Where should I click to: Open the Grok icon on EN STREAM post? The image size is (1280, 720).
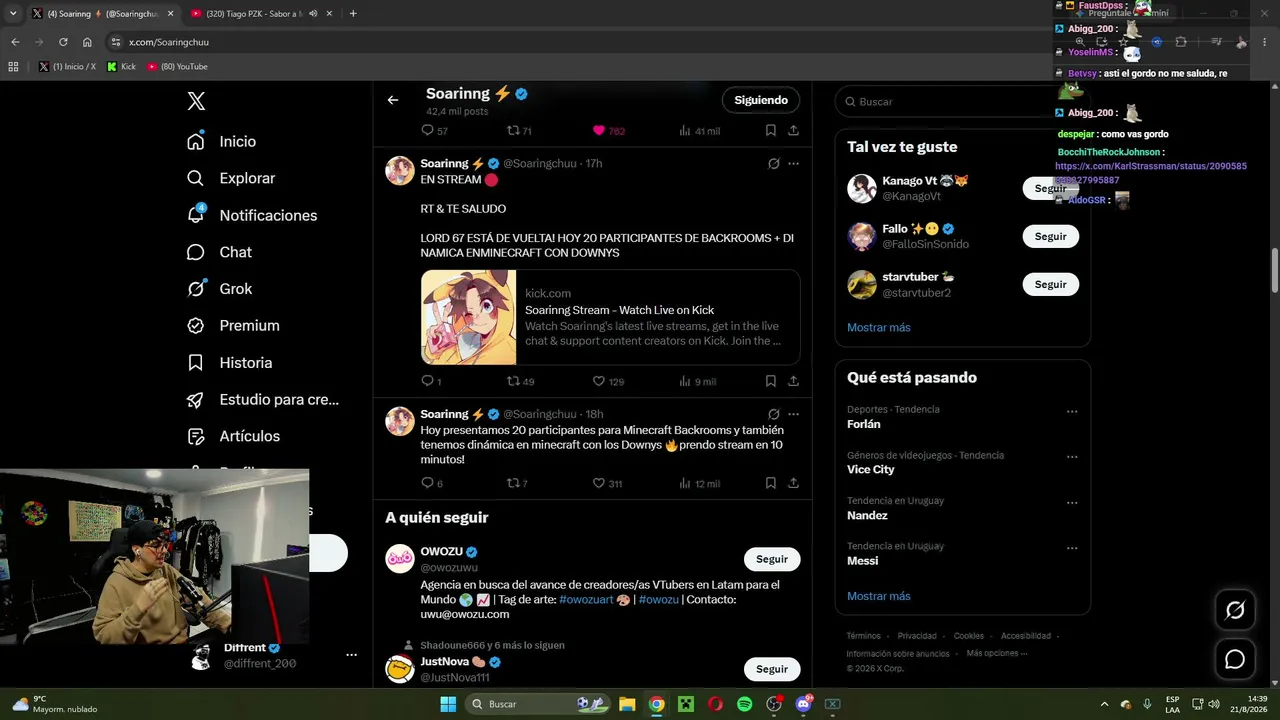coord(773,163)
